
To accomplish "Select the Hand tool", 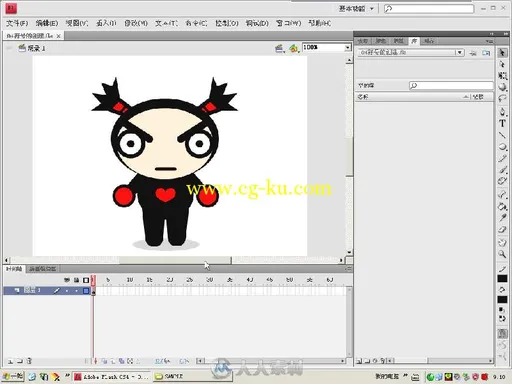I will [502, 243].
